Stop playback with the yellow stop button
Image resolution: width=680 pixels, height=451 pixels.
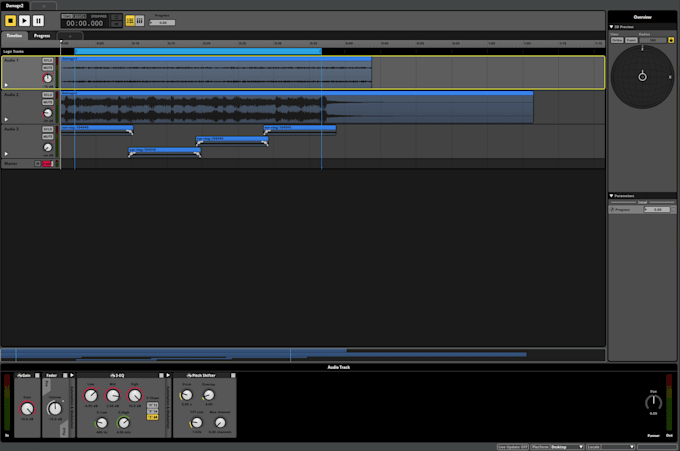10,20
